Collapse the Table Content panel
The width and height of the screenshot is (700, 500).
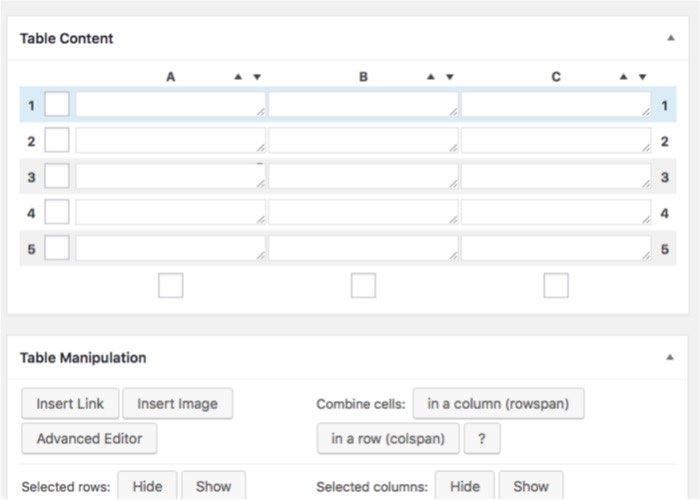671,39
